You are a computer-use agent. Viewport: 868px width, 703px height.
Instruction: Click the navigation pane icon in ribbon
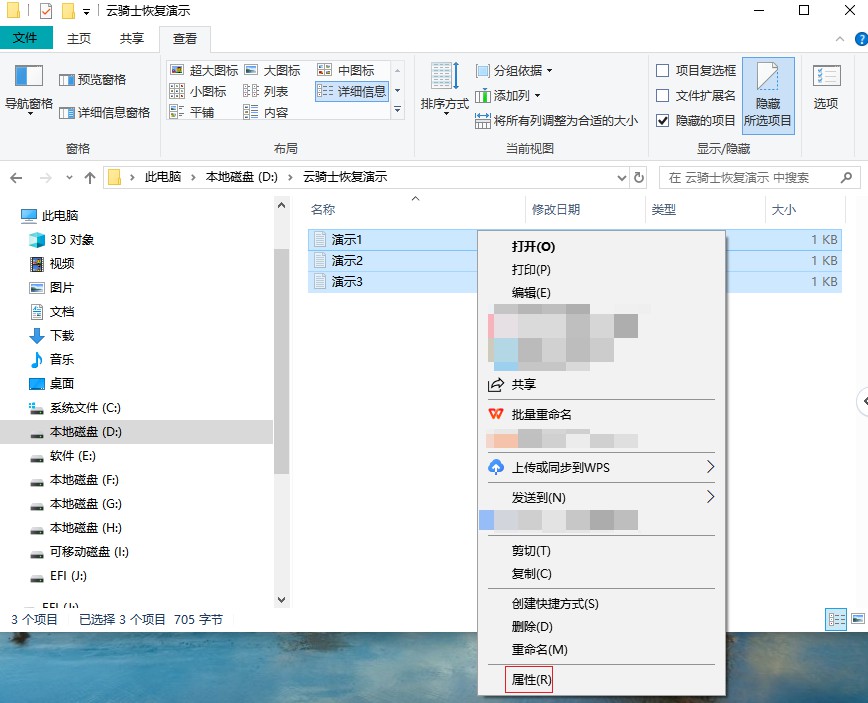(x=29, y=78)
